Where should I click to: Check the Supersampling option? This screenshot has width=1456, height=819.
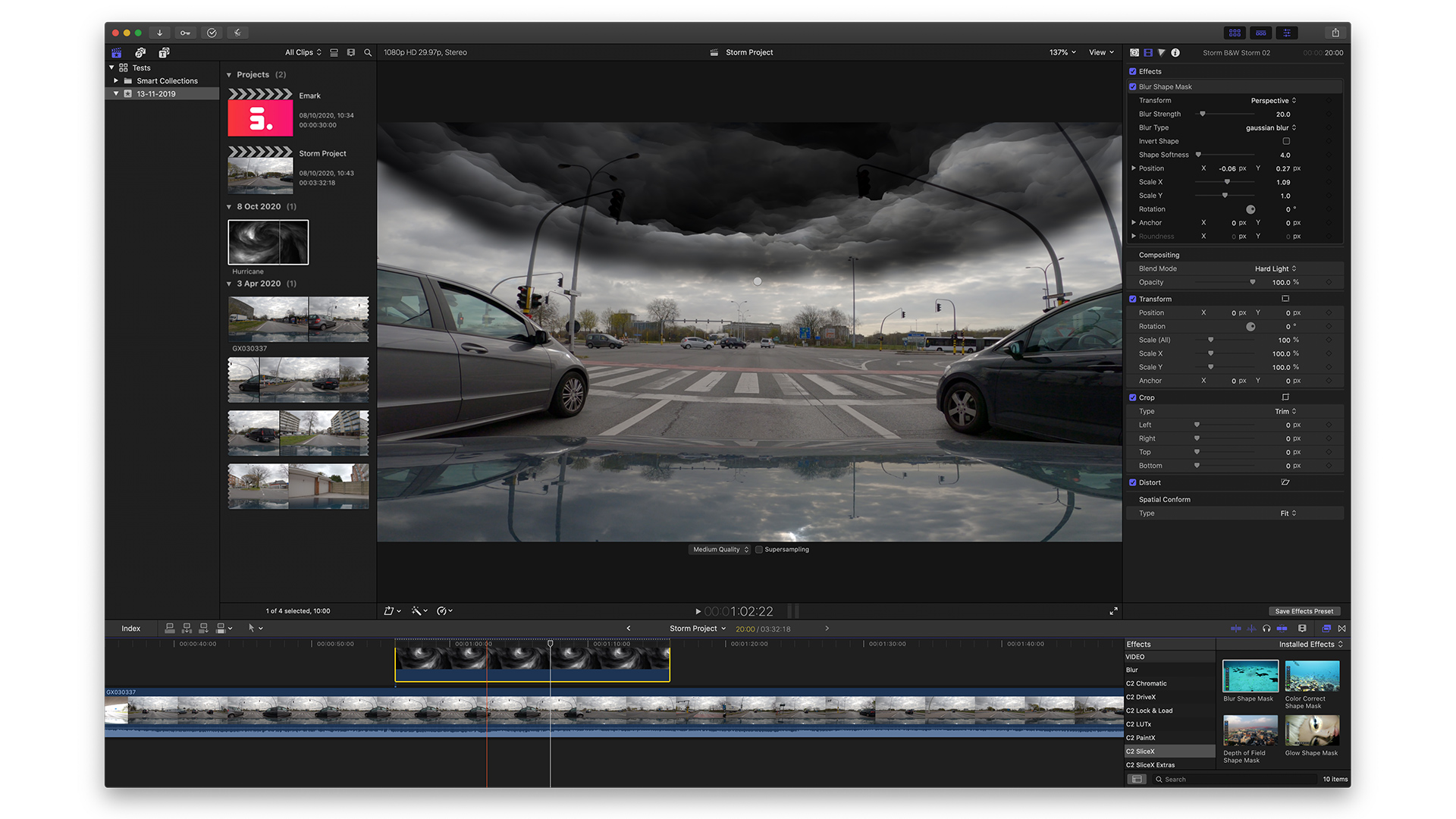(x=758, y=550)
